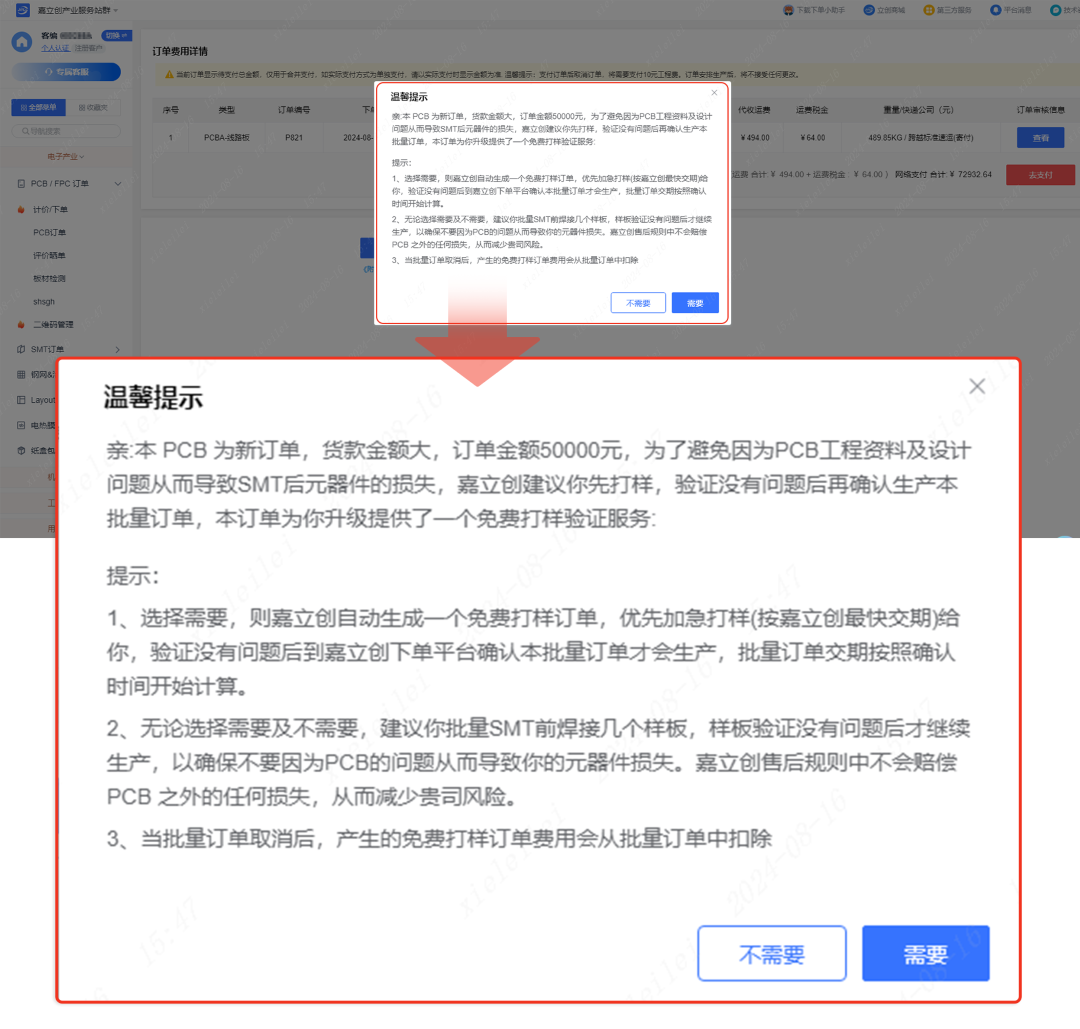Click the 下载下单小助手 icon in header
This screenshot has height=1029, width=1080.
(x=789, y=10)
